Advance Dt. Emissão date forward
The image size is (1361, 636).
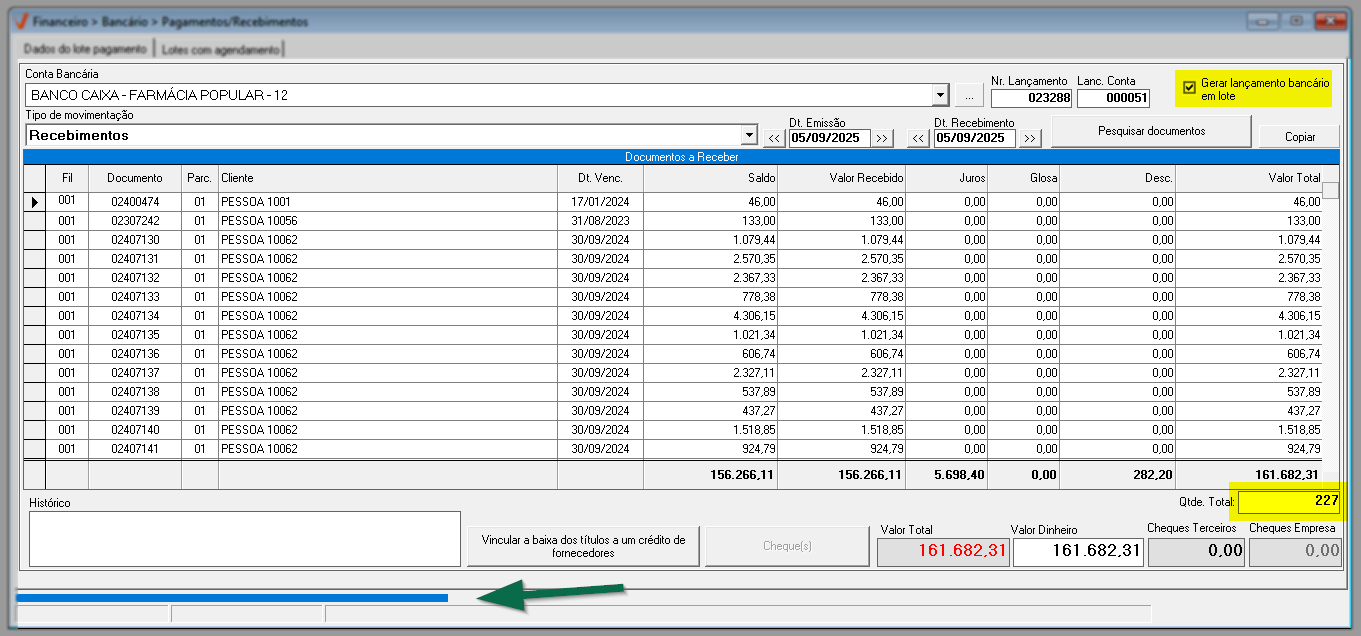(882, 138)
